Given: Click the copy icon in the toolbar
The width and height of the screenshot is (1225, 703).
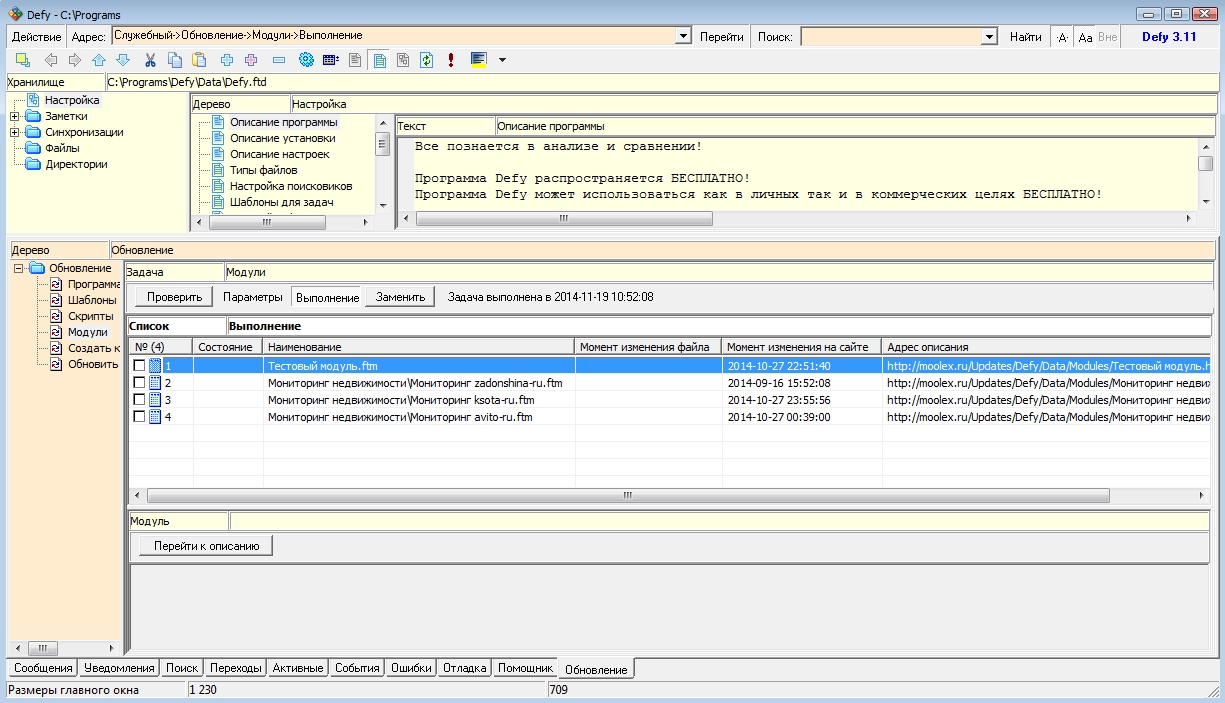Looking at the screenshot, I should click(175, 60).
